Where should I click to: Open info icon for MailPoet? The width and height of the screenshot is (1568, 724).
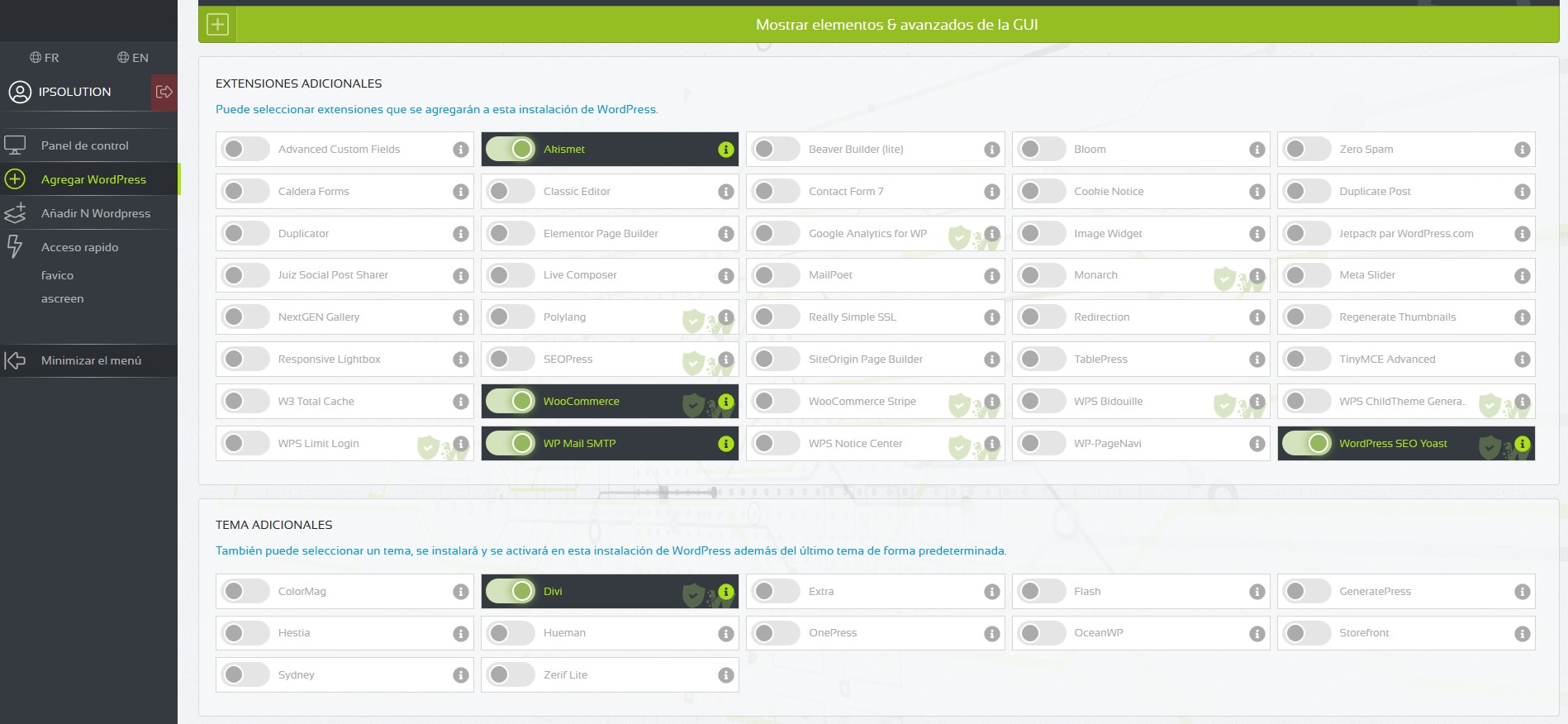pyautogui.click(x=992, y=276)
